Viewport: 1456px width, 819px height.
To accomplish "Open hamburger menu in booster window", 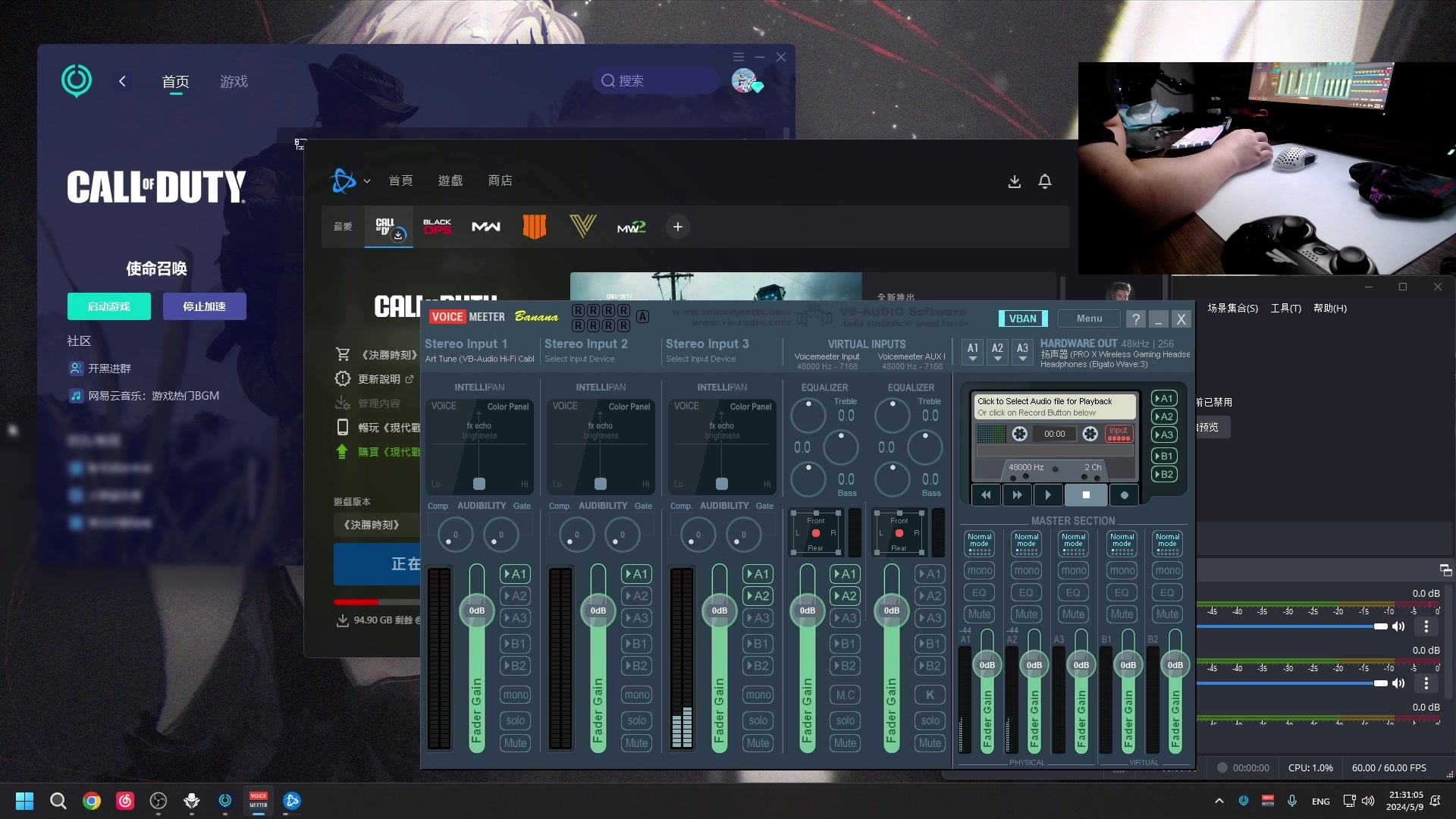I will pyautogui.click(x=739, y=57).
